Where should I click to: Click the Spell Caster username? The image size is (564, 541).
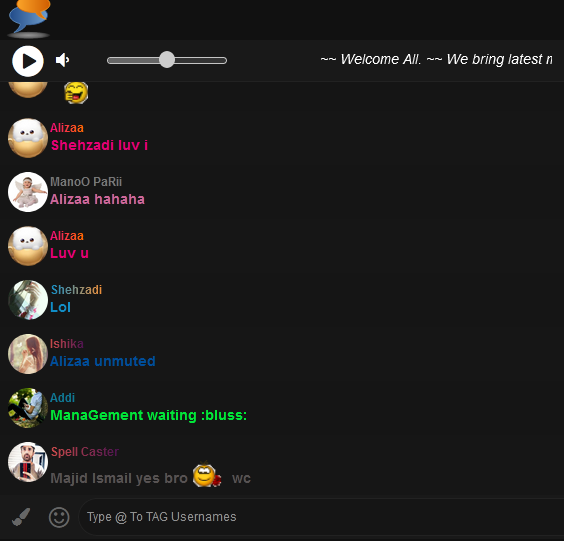click(85, 452)
